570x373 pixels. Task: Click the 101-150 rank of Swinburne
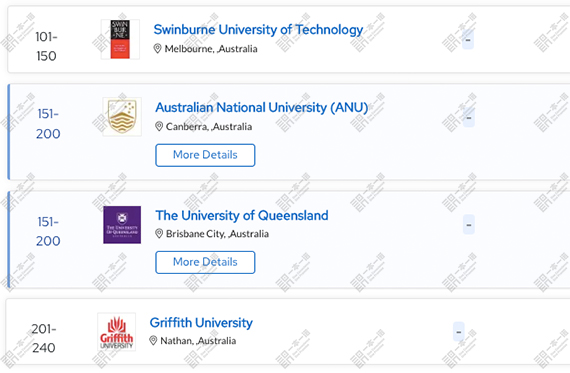tap(46, 46)
